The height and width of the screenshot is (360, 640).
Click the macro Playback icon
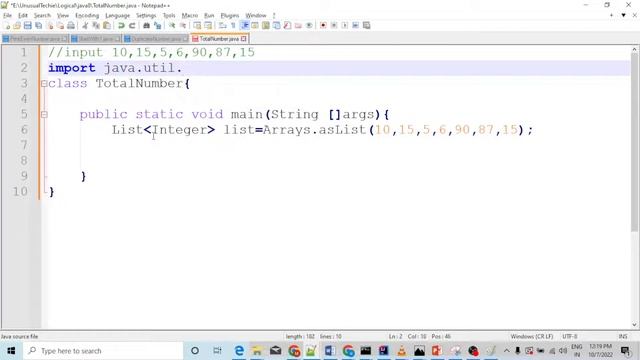point(344,25)
